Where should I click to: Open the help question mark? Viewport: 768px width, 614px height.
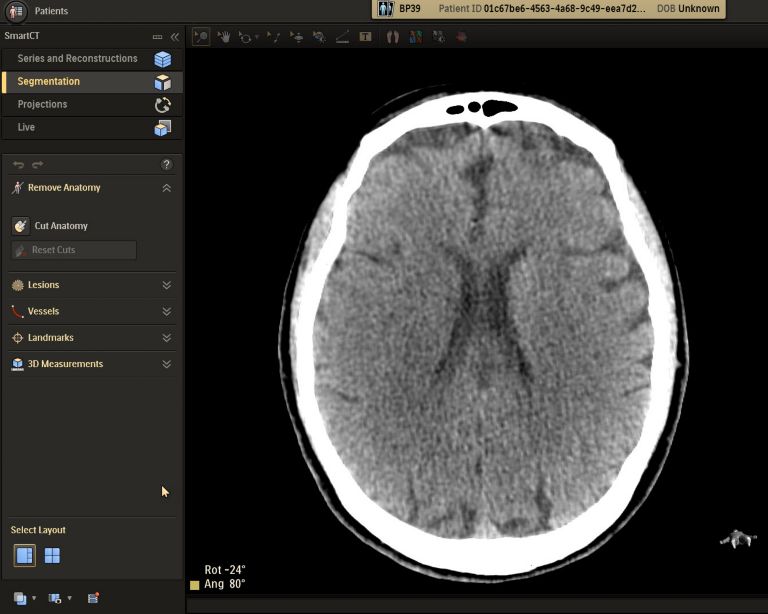[x=167, y=165]
